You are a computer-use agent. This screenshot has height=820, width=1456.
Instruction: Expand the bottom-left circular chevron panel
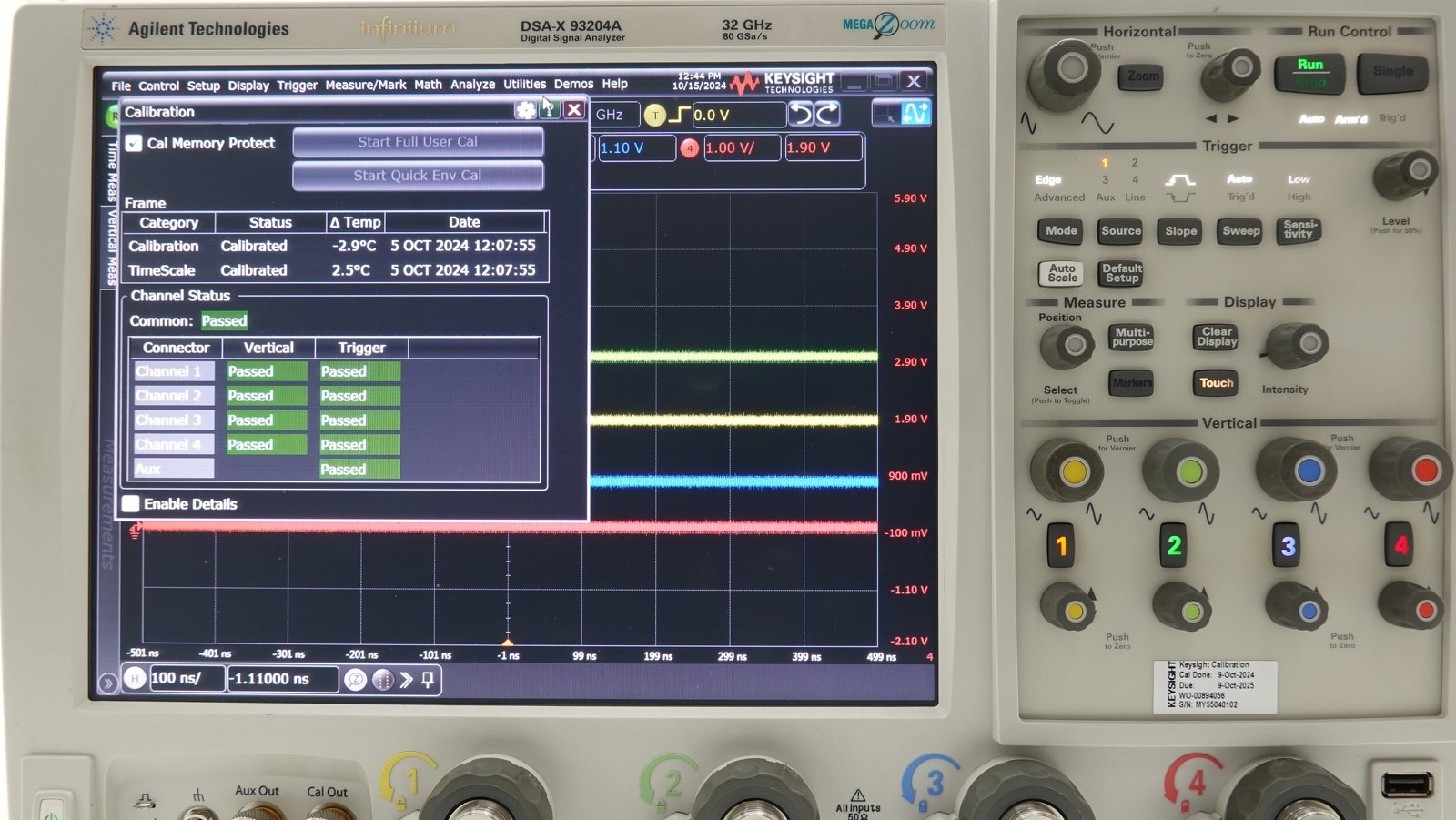point(107,682)
